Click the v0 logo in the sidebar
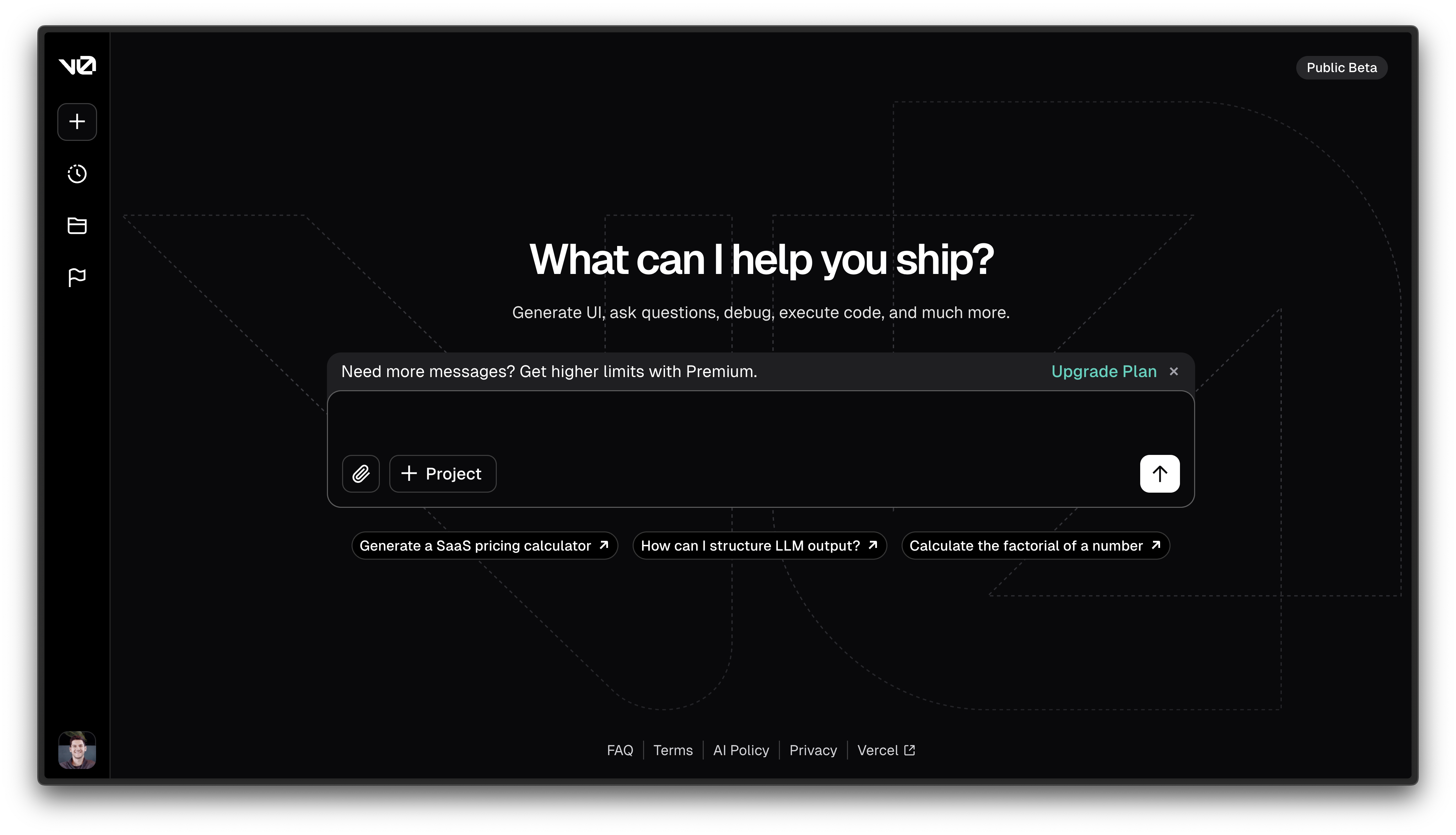Image resolution: width=1456 pixels, height=835 pixels. [77, 65]
